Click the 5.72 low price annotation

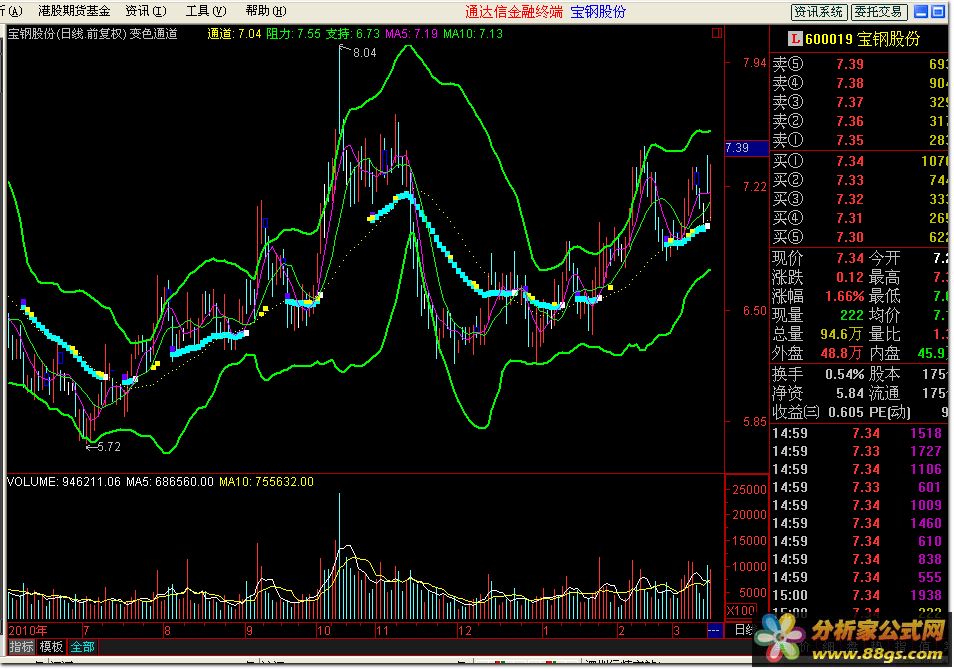point(109,447)
